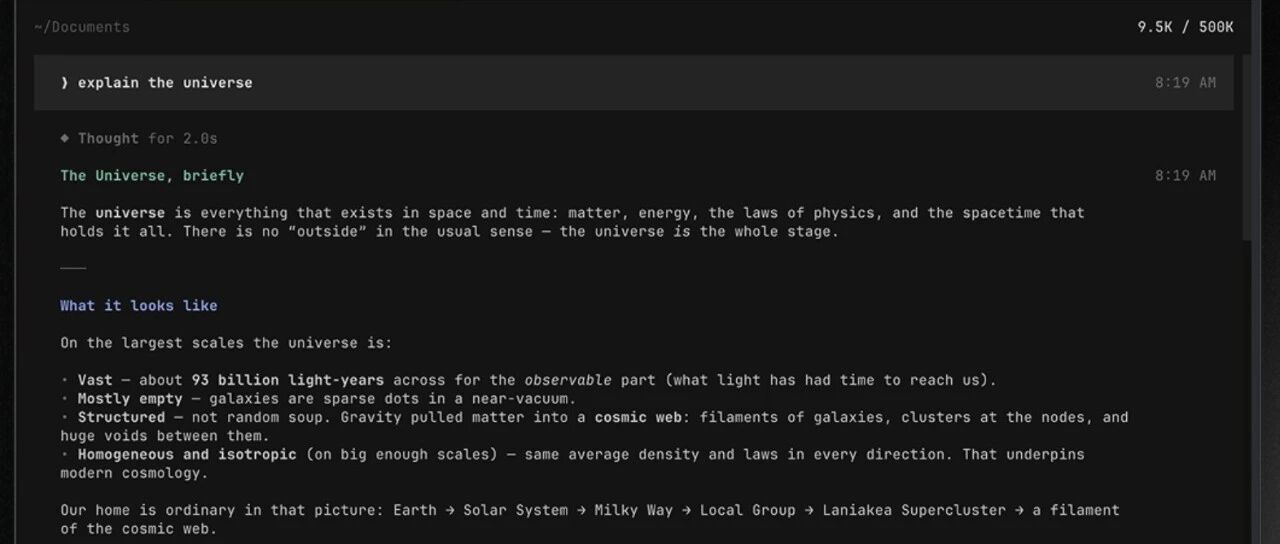Click the diamond icon beside 'Thought for 2.0s'
This screenshot has width=1280, height=544.
click(x=65, y=138)
